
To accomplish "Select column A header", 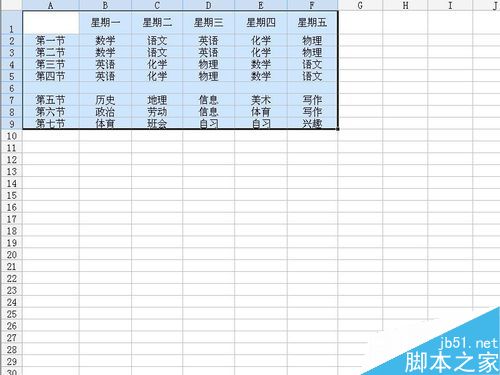I will tap(51, 5).
